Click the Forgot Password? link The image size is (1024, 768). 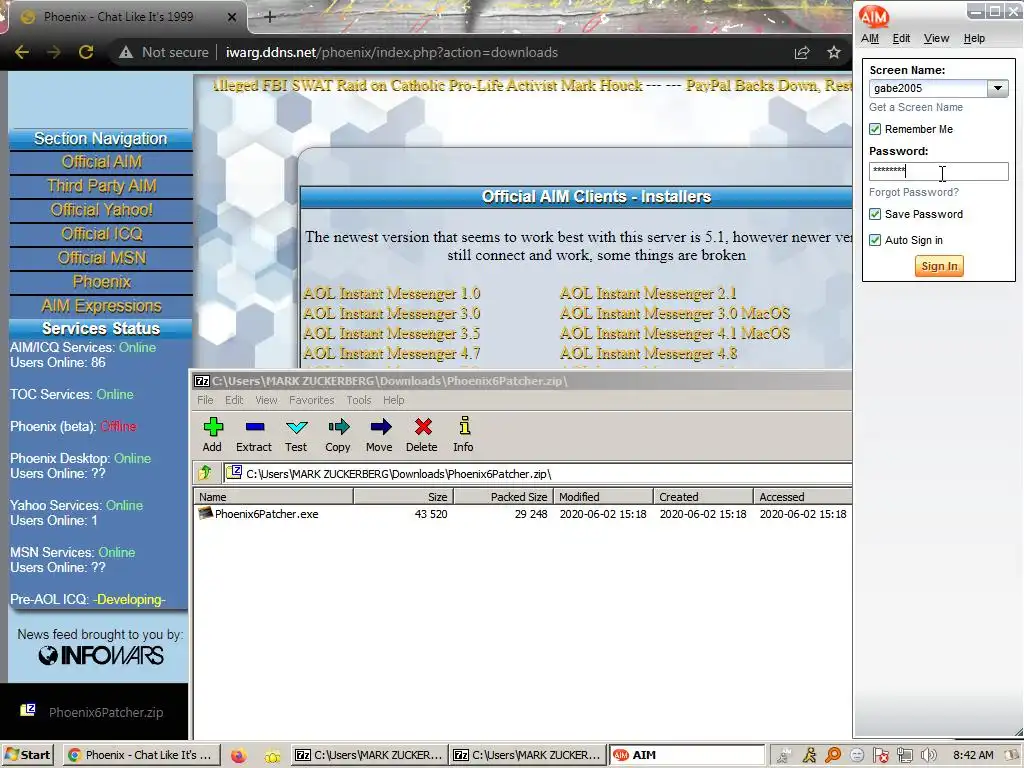click(914, 192)
